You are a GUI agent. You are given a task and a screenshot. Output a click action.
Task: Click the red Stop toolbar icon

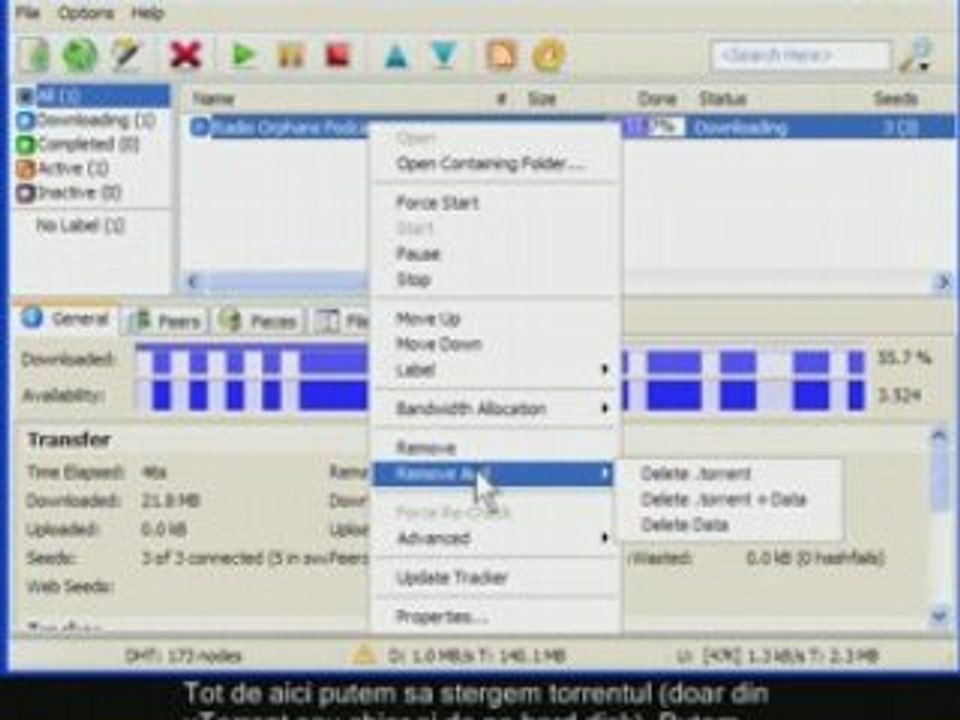(x=337, y=55)
